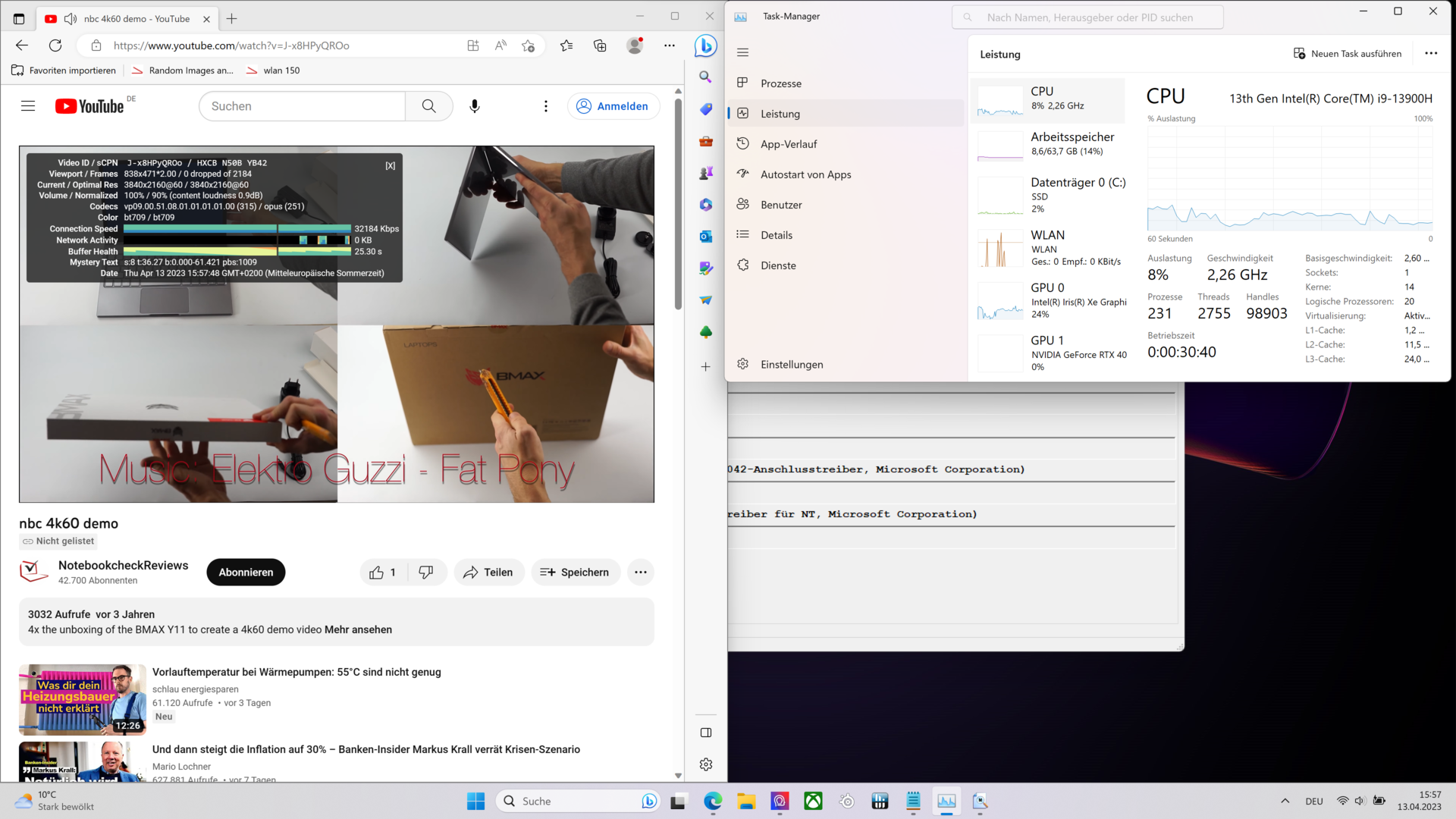Screen dimensions: 1456x819
Task: Open weather widget 10°C Stark bewölkt
Action: (x=55, y=801)
